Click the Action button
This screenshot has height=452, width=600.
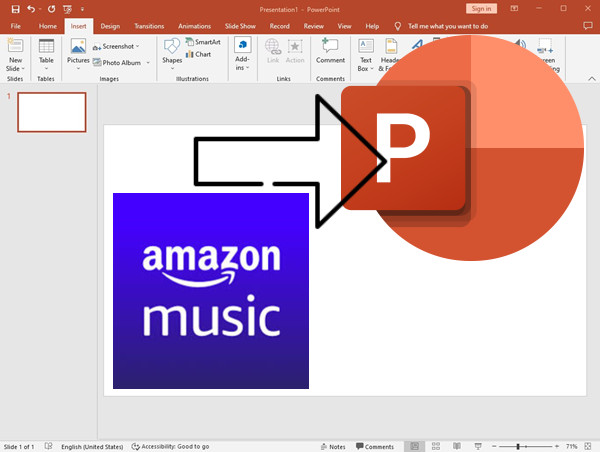tap(295, 51)
